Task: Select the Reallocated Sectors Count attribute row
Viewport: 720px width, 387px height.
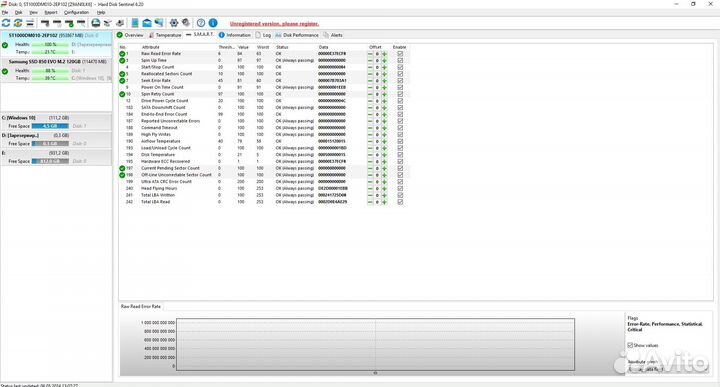Action: point(264,74)
